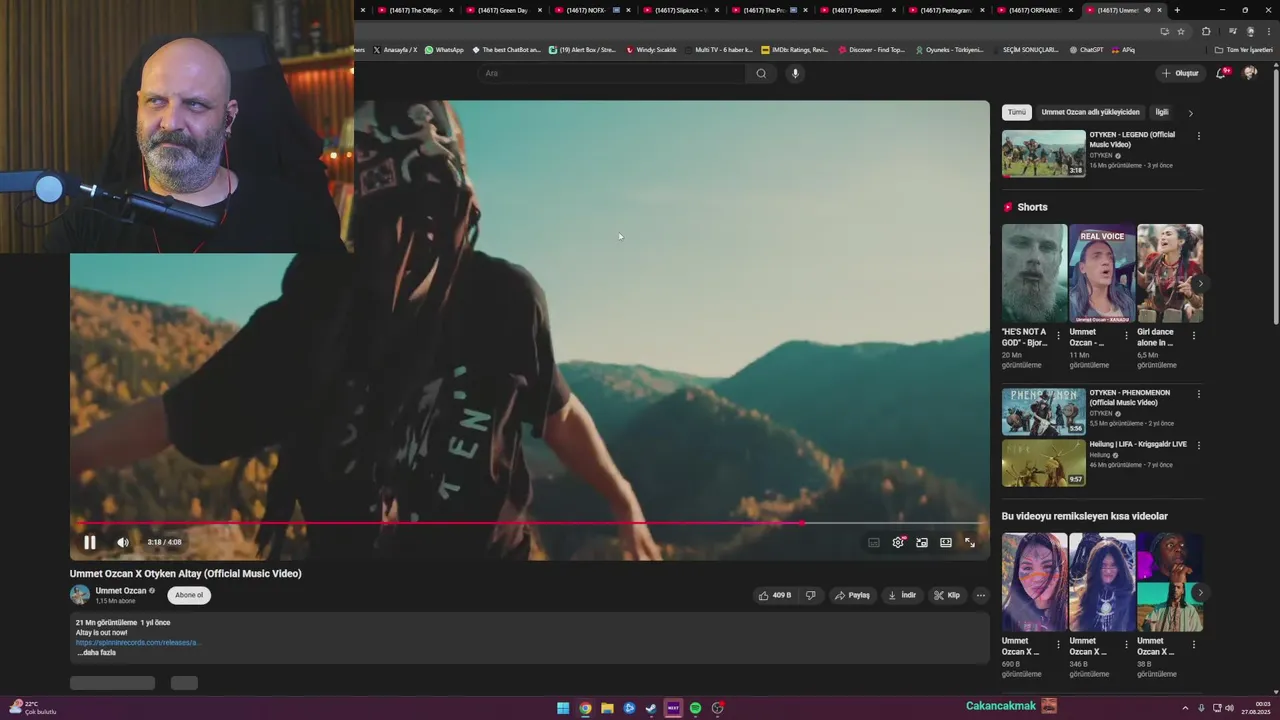The image size is (1280, 720).
Task: Open options for Girl dance alone short
Action: 1193,336
